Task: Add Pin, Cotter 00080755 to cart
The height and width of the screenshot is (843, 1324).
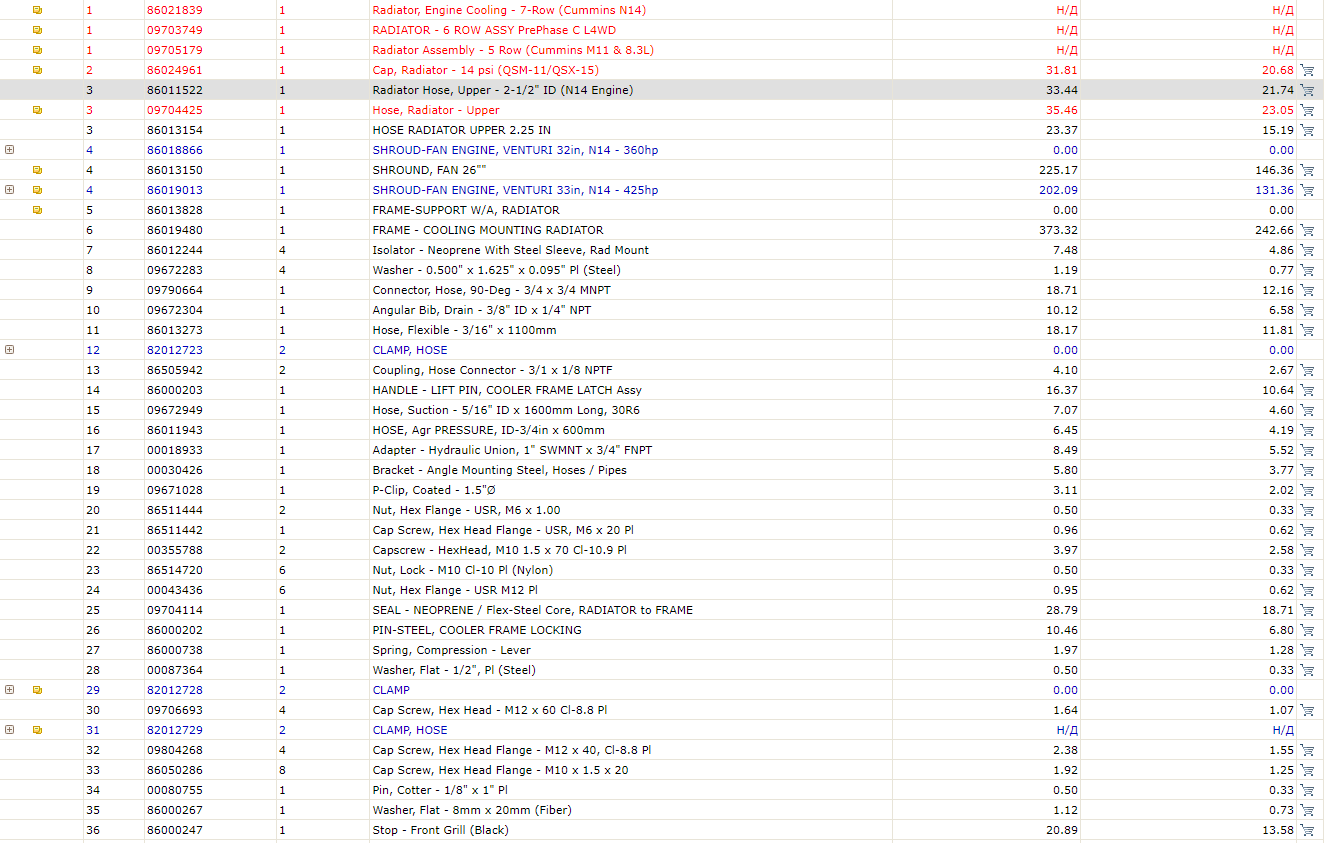Action: [x=1307, y=790]
